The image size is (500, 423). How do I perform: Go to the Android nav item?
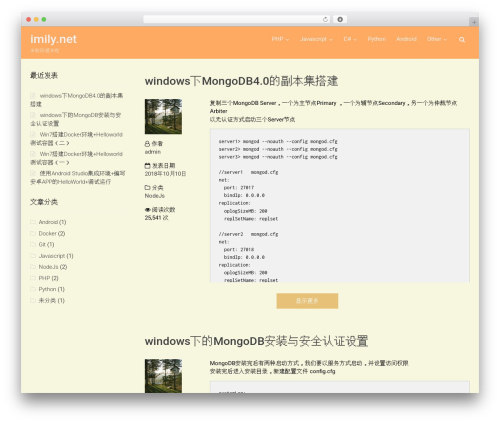tap(406, 39)
